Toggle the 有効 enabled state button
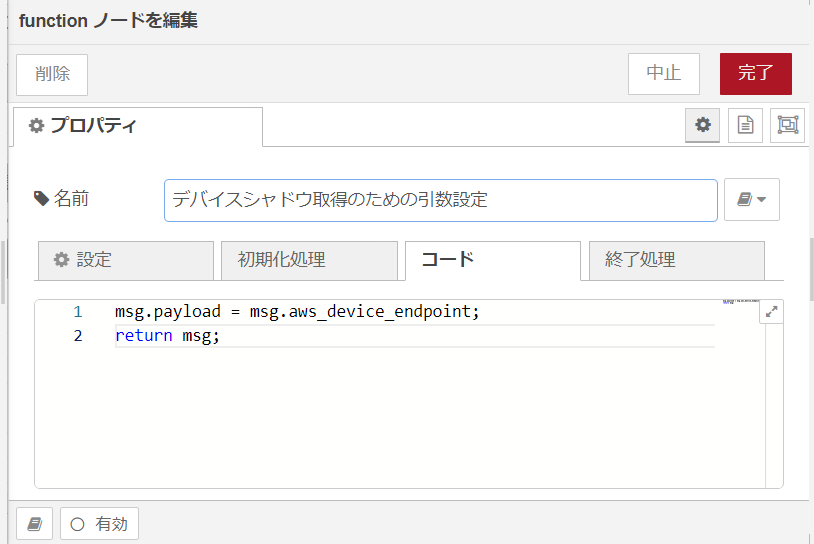814x544 pixels. [99, 524]
